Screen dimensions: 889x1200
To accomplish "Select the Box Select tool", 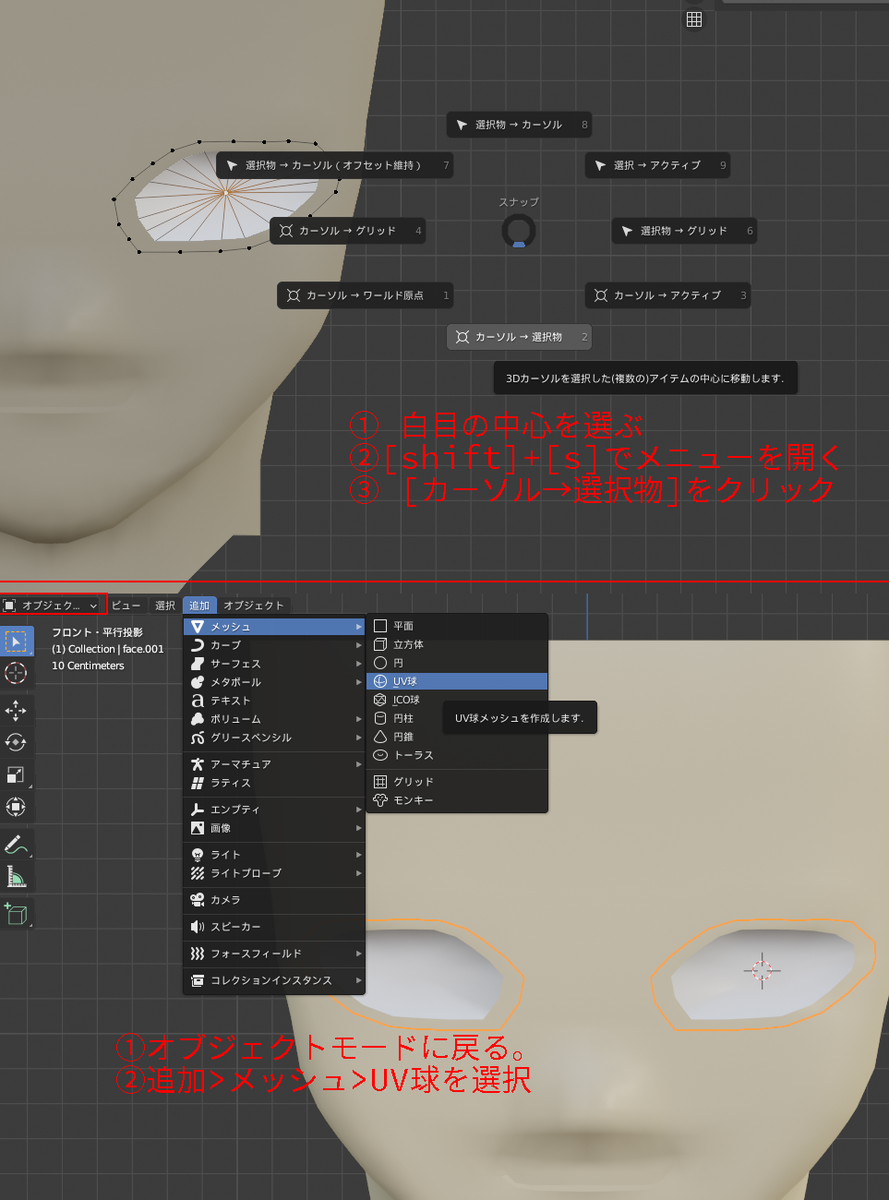I will pos(16,640).
